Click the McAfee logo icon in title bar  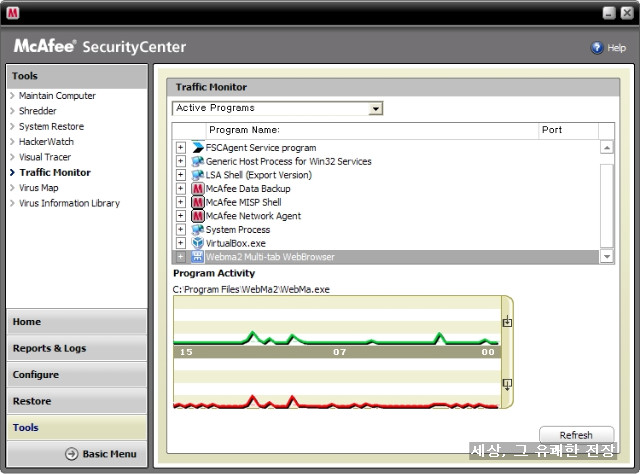[13, 13]
